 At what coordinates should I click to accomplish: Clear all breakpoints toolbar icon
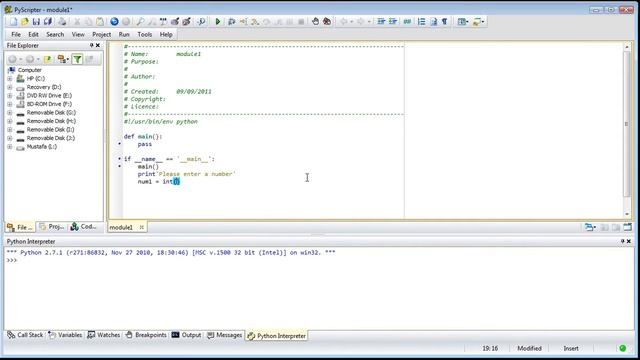(327, 22)
